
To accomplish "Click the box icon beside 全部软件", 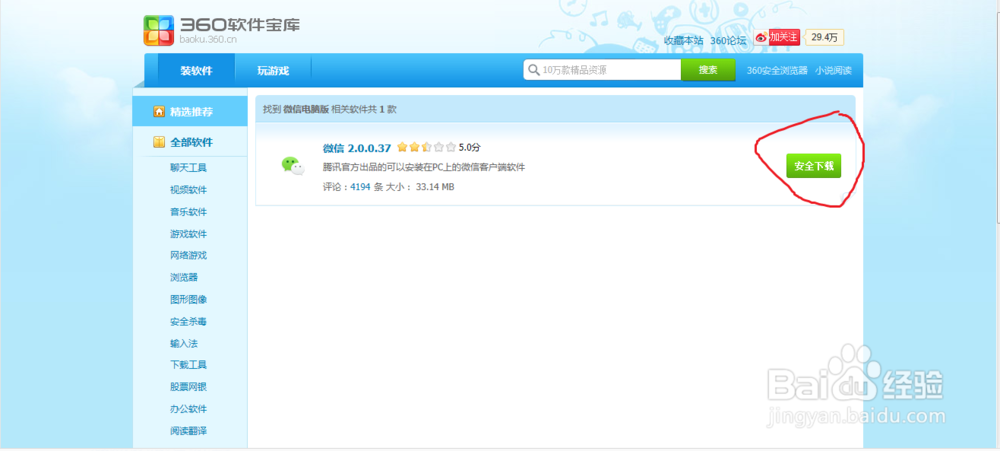I will point(159,142).
